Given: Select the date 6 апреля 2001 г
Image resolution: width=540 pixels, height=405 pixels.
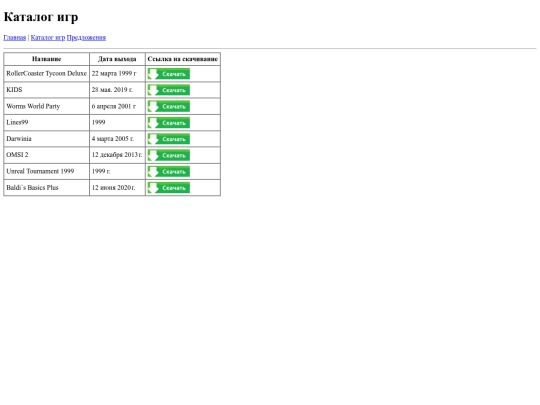Looking at the screenshot, I should (114, 106).
